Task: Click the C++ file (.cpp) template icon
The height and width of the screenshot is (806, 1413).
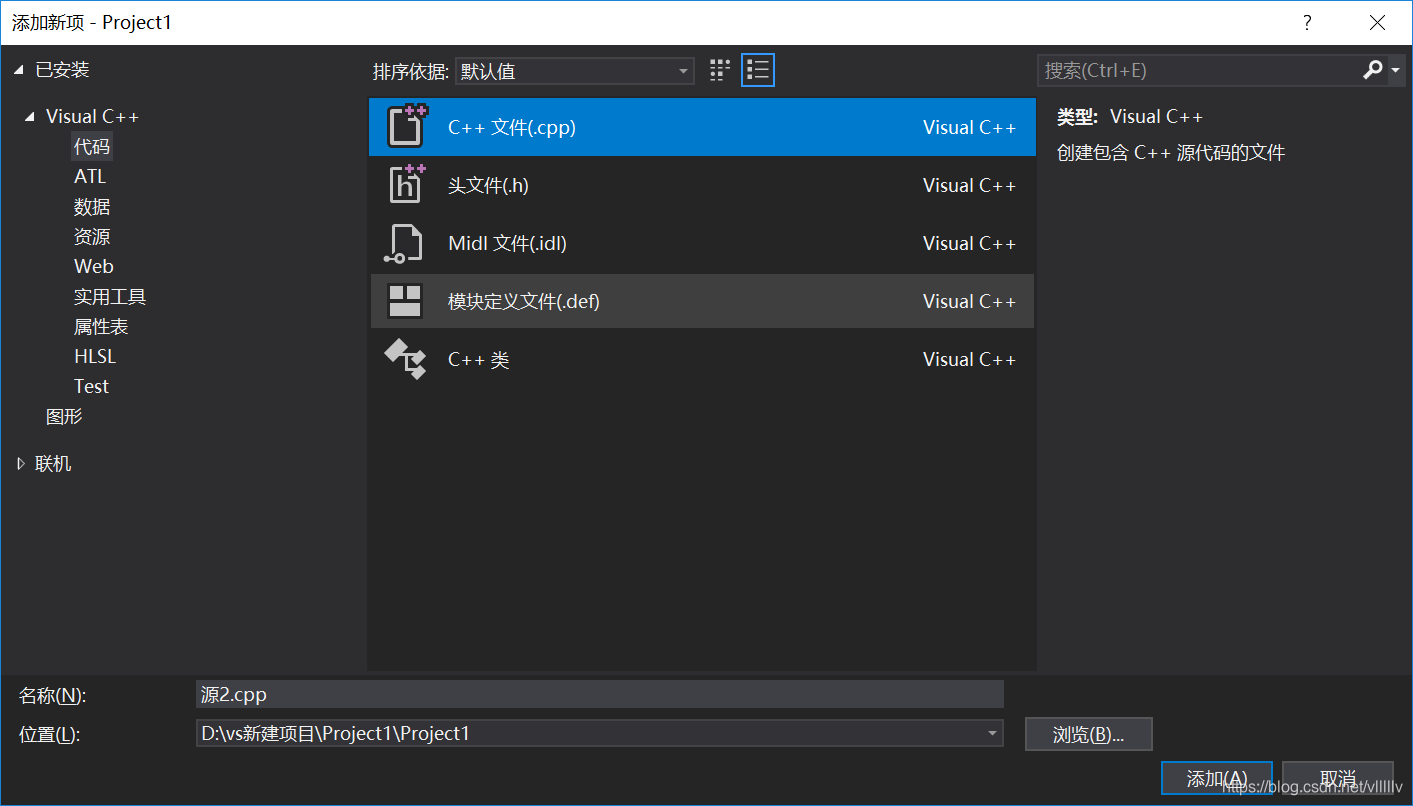Action: (x=407, y=126)
